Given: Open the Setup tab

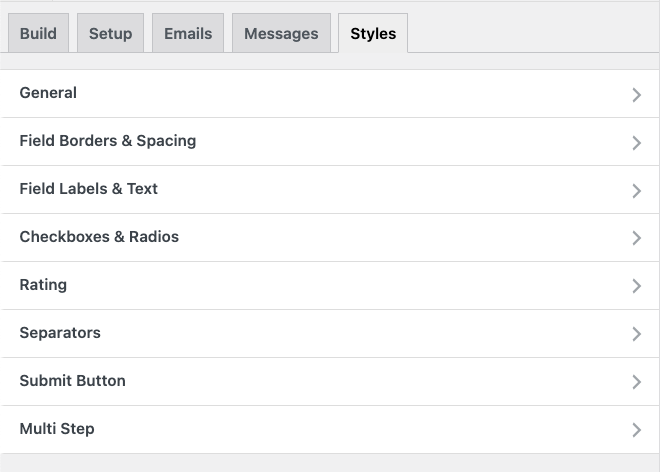Looking at the screenshot, I should tap(110, 33).
